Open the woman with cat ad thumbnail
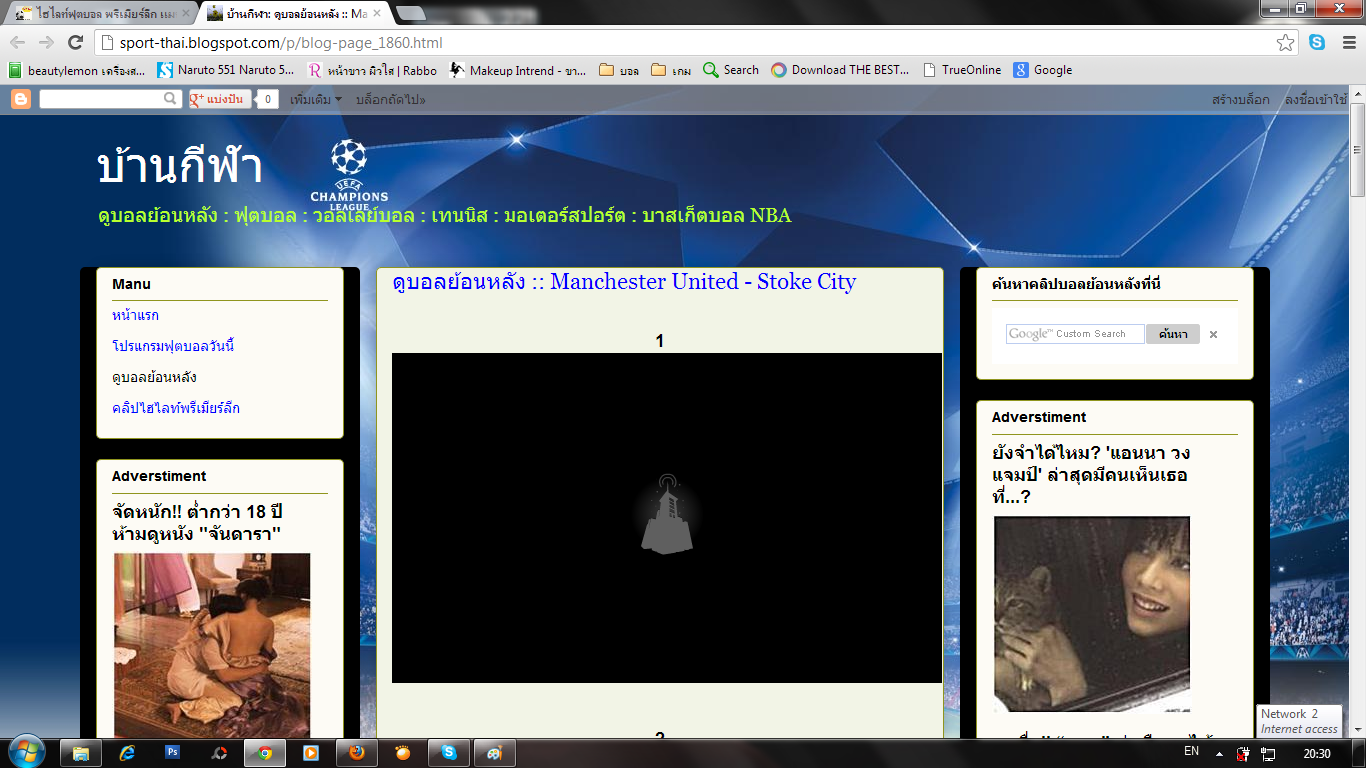1366x768 pixels. (1092, 614)
